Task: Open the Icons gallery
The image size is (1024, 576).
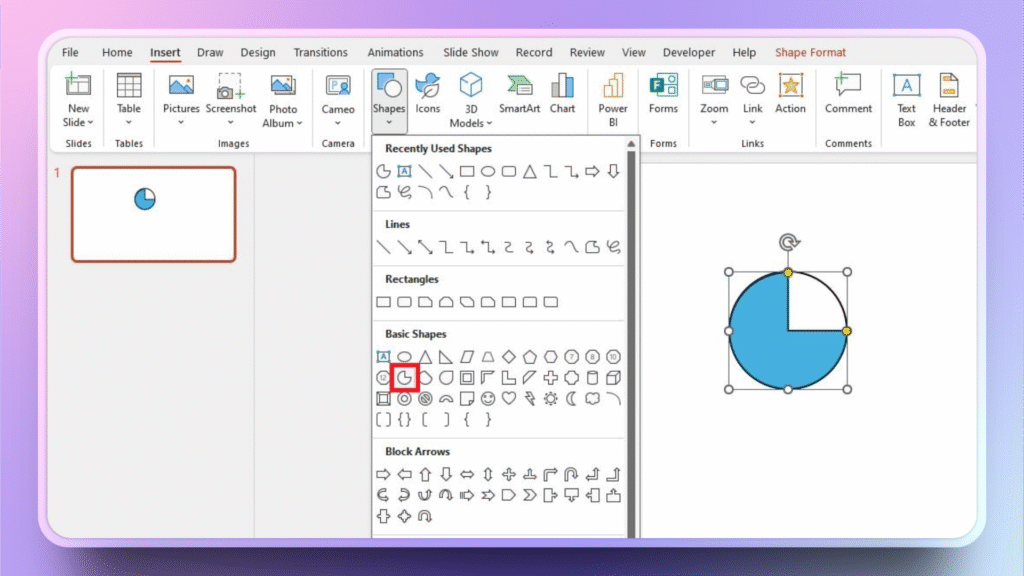Action: [428, 95]
